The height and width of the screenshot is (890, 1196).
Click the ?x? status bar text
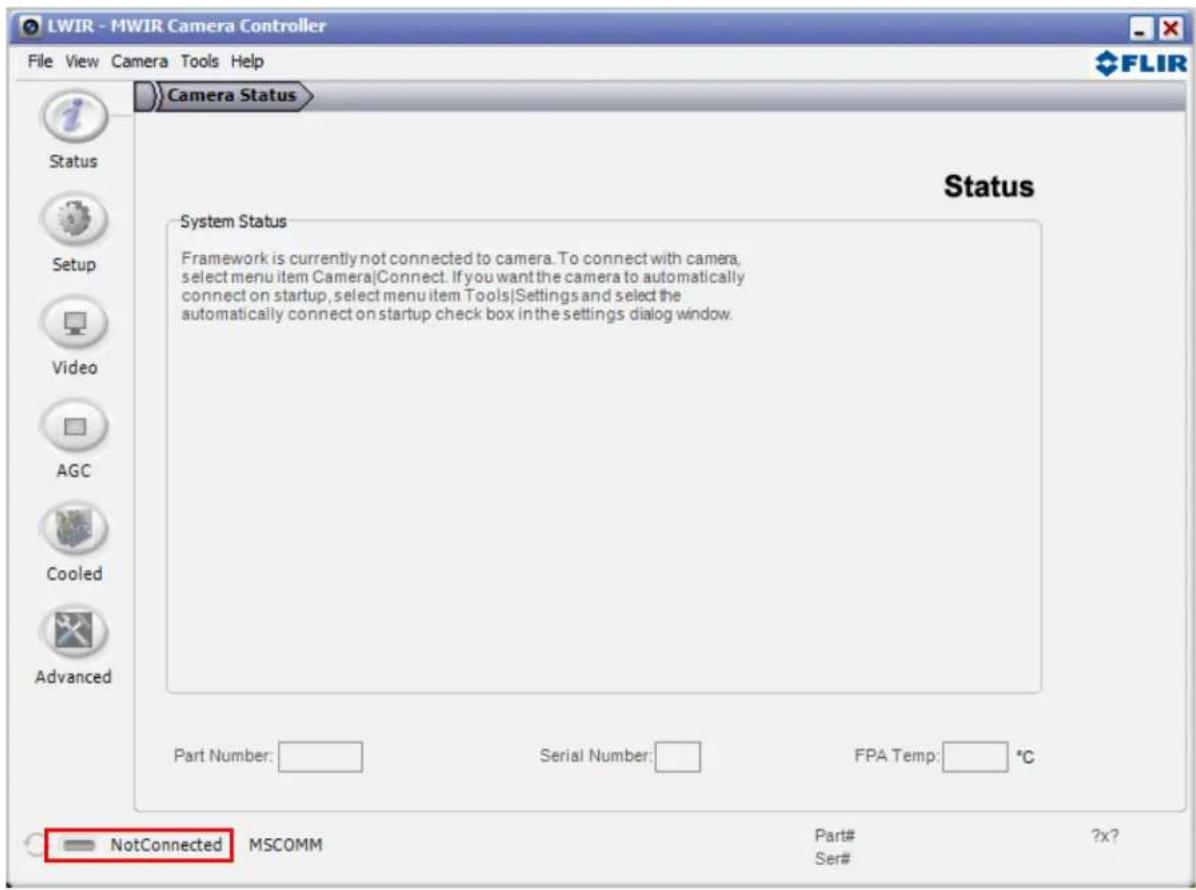1104,836
